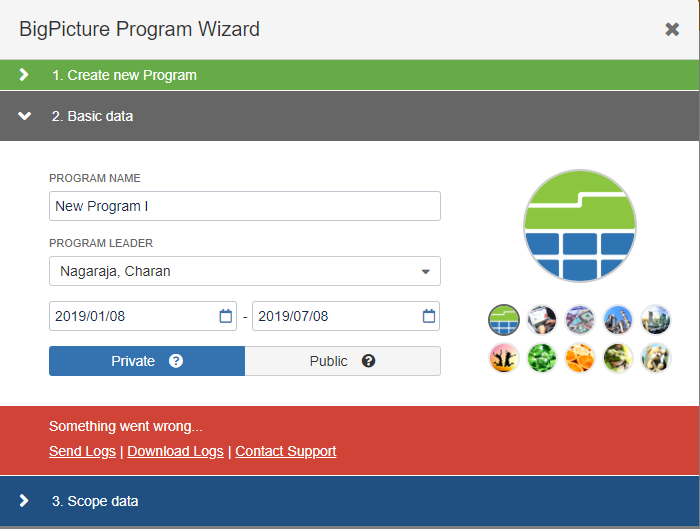The height and width of the screenshot is (529, 700).
Task: Click the end date field 2019/07/08
Action: [346, 316]
